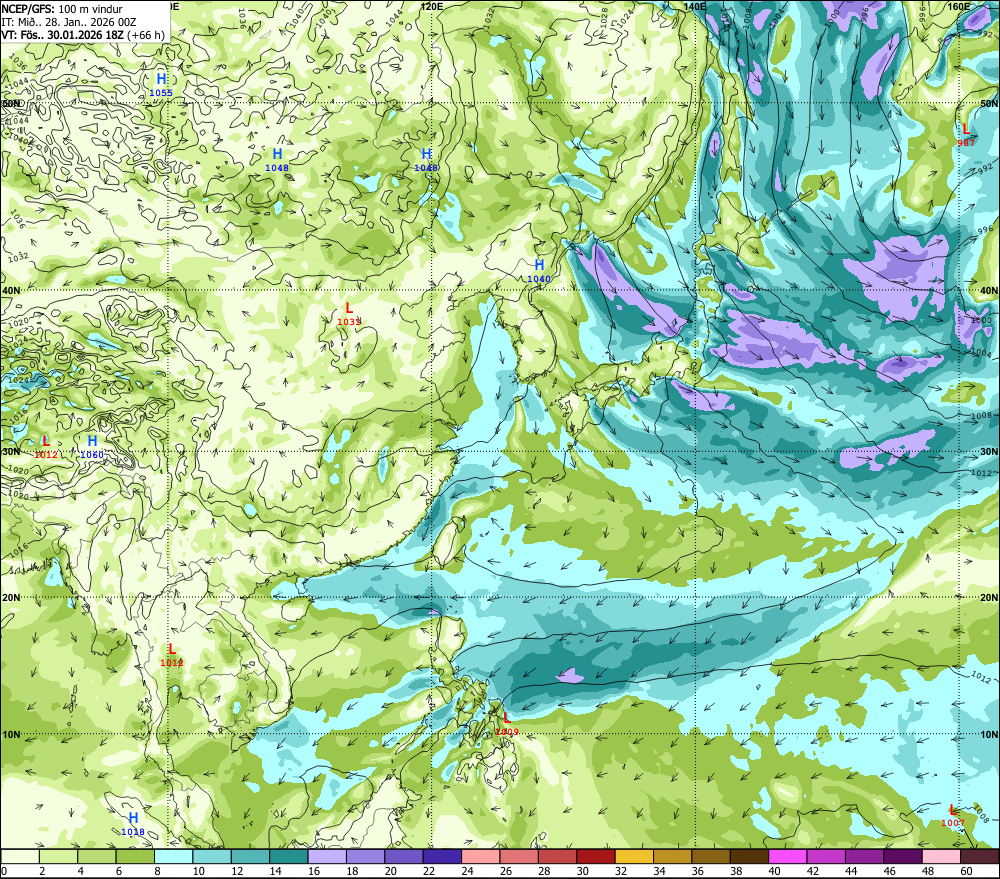Select the 30–32 dark red legend swatch
The image size is (1000, 879).
[596, 856]
